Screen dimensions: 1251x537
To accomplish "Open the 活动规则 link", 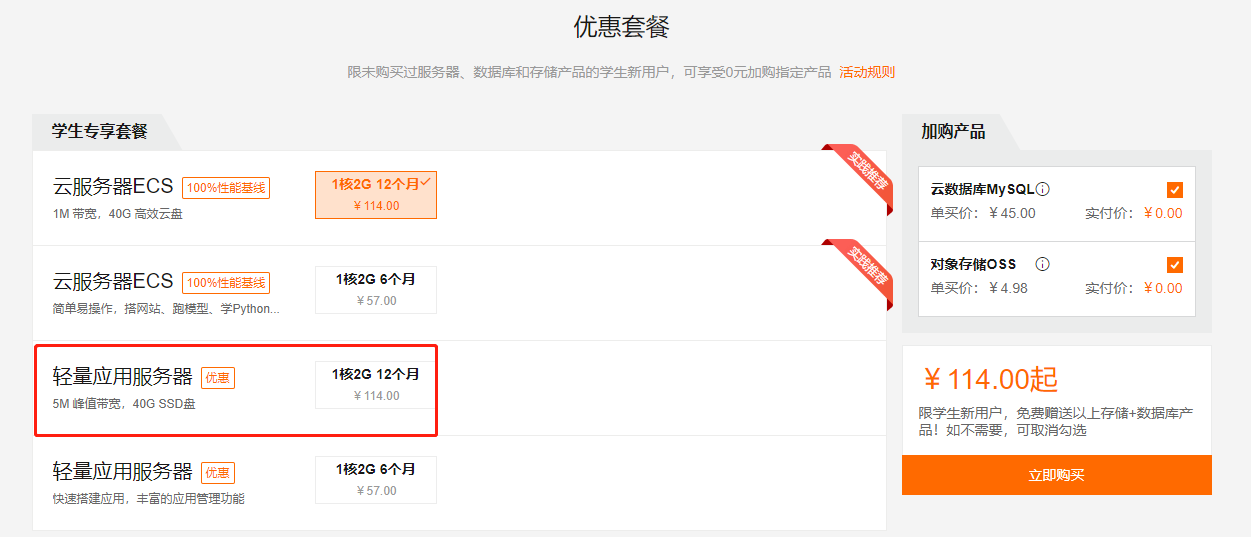I will (x=867, y=72).
